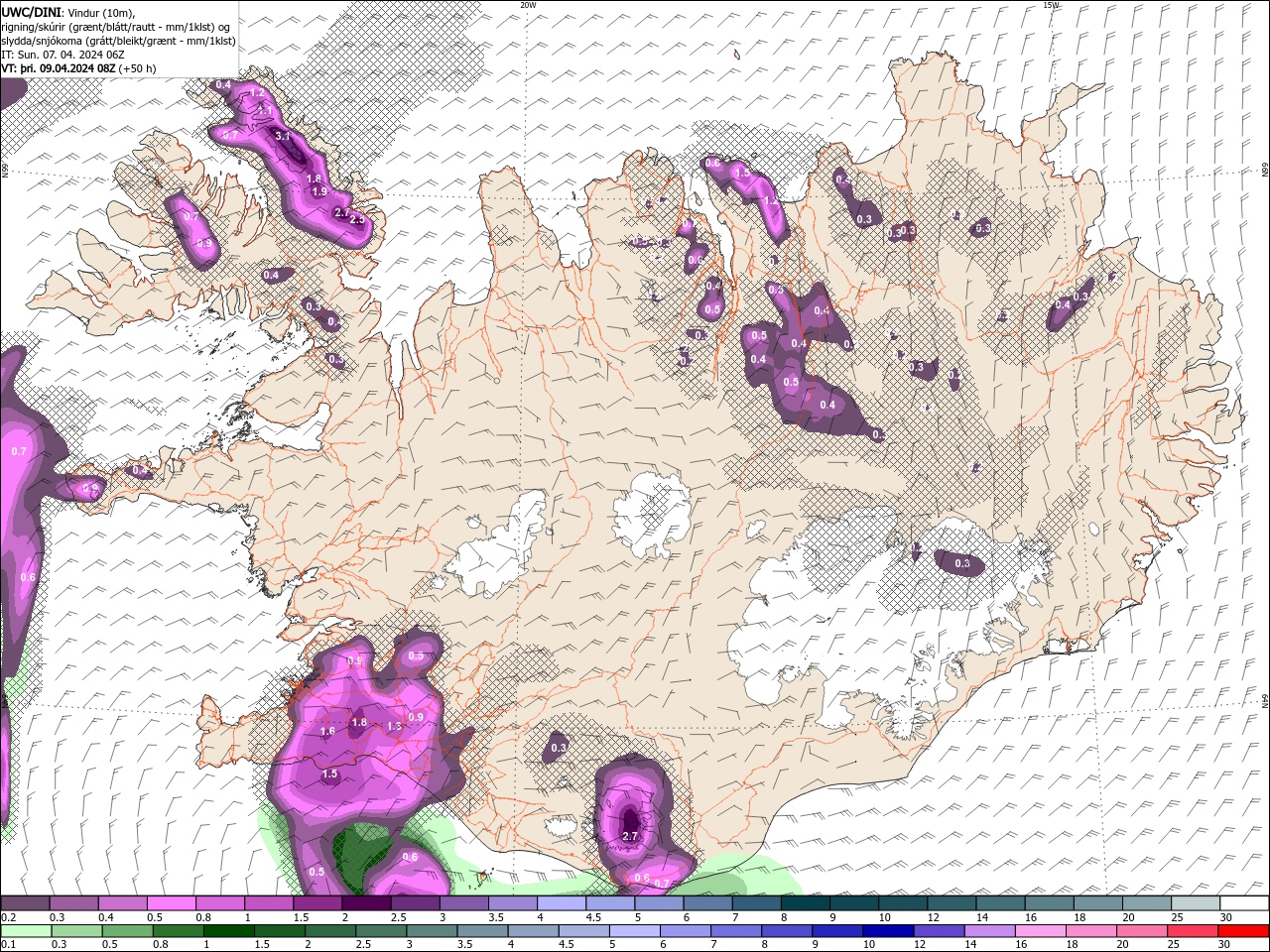Screen dimensions: 1270x952
Task: Select the 4–4.5 lavender swatch, upper legend
Action: 561,902
